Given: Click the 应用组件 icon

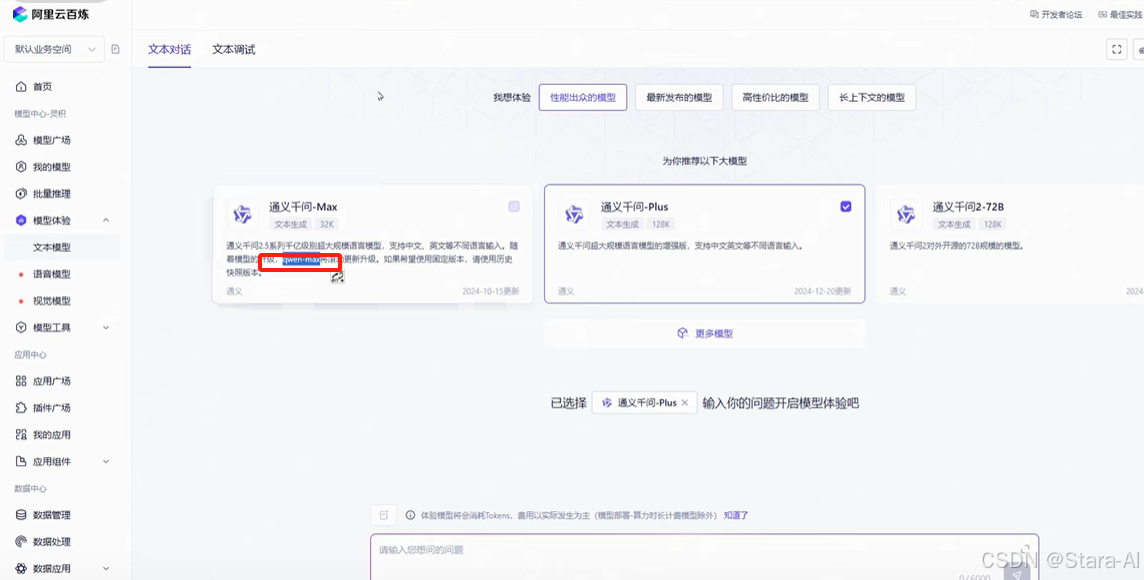Looking at the screenshot, I should (21, 461).
